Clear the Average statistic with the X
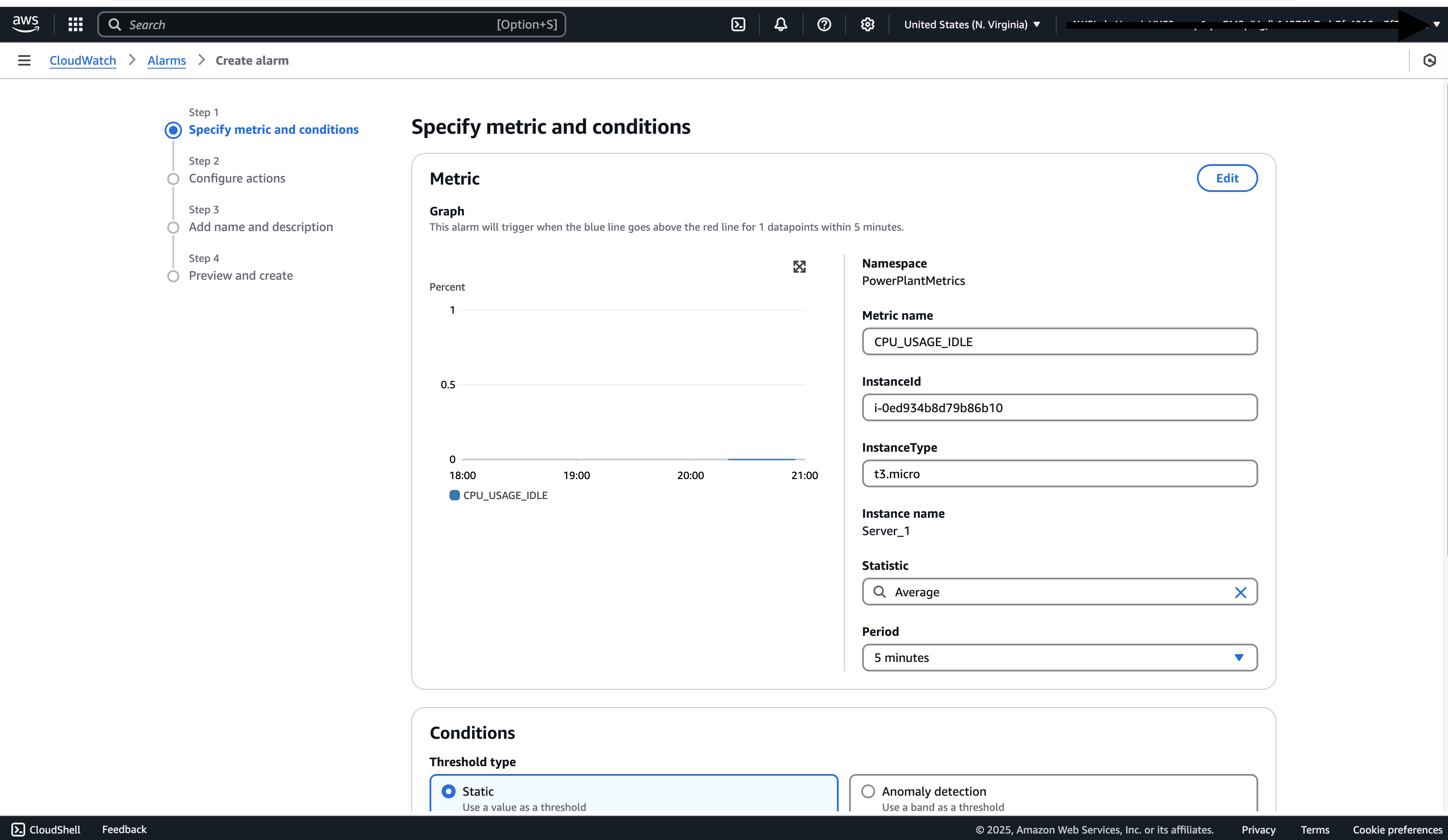 (x=1240, y=592)
